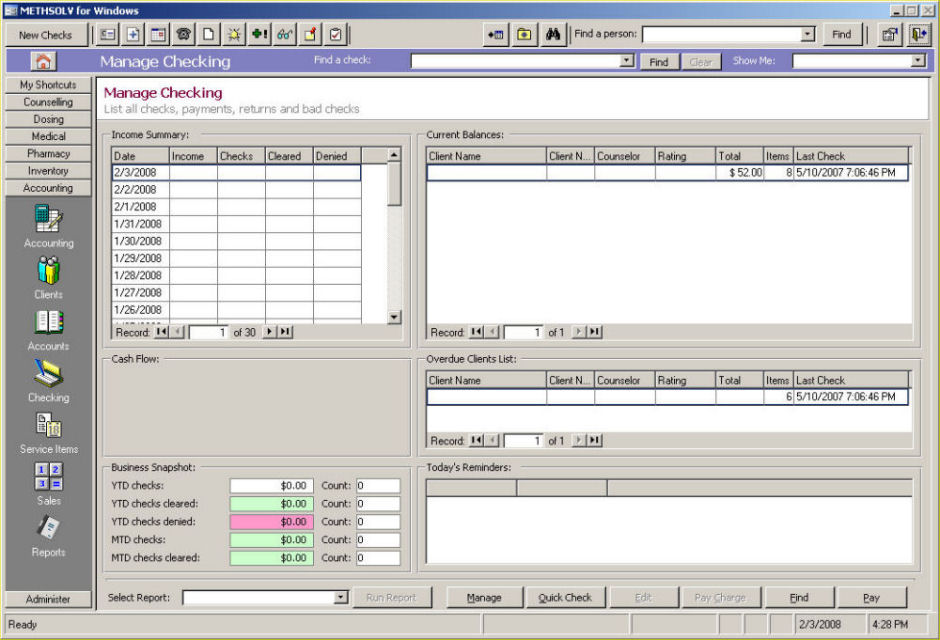The height and width of the screenshot is (640, 940).
Task: Click the eyeglasses icon in the toolbar
Action: click(285, 35)
